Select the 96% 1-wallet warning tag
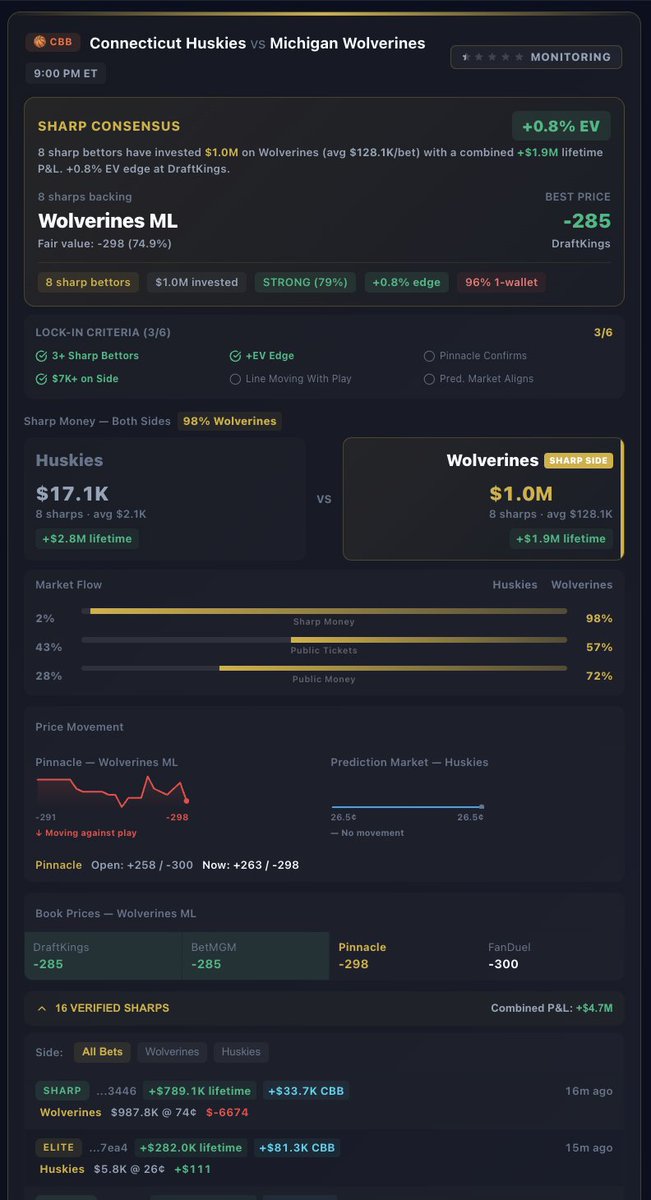 point(502,282)
